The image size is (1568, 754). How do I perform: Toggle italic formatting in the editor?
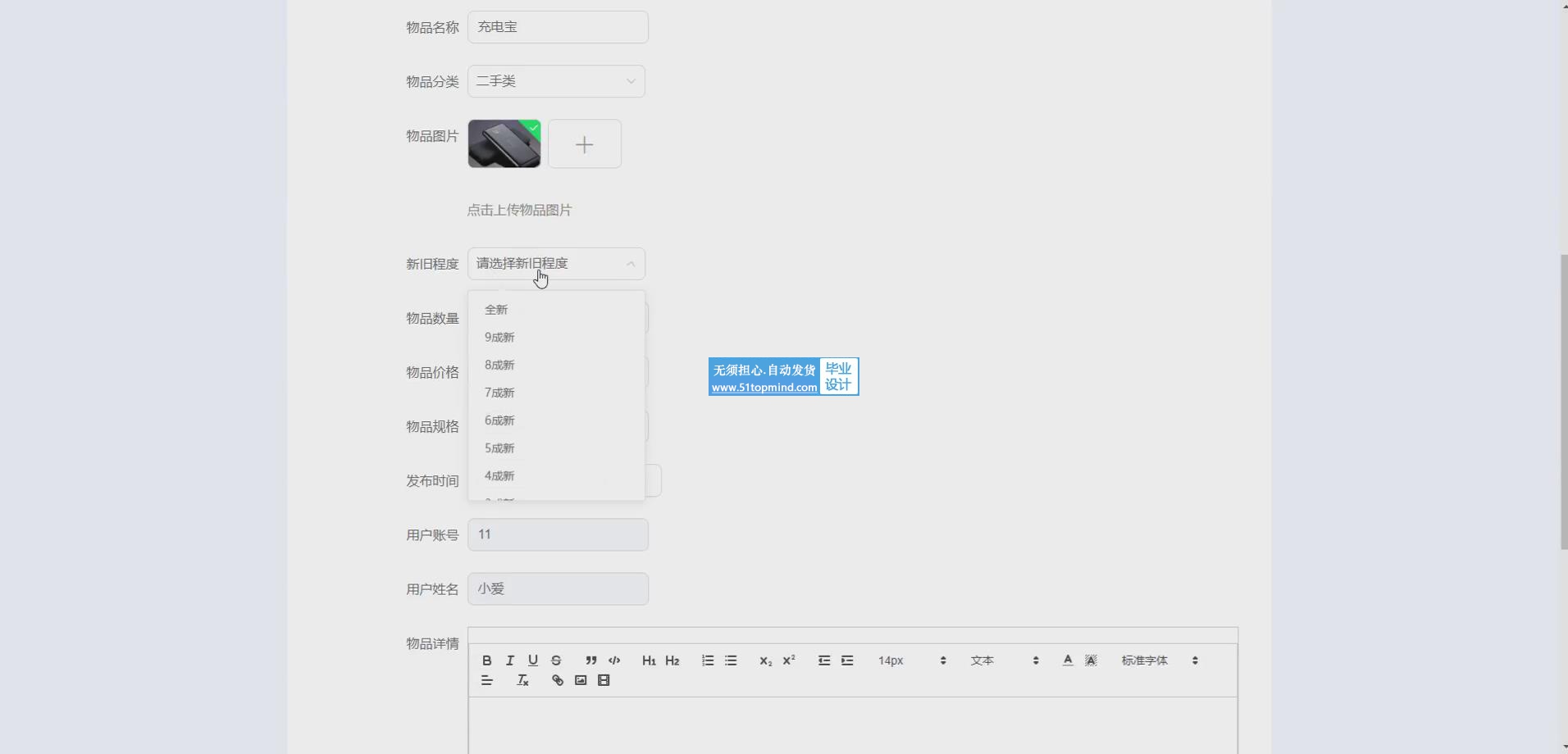510,661
